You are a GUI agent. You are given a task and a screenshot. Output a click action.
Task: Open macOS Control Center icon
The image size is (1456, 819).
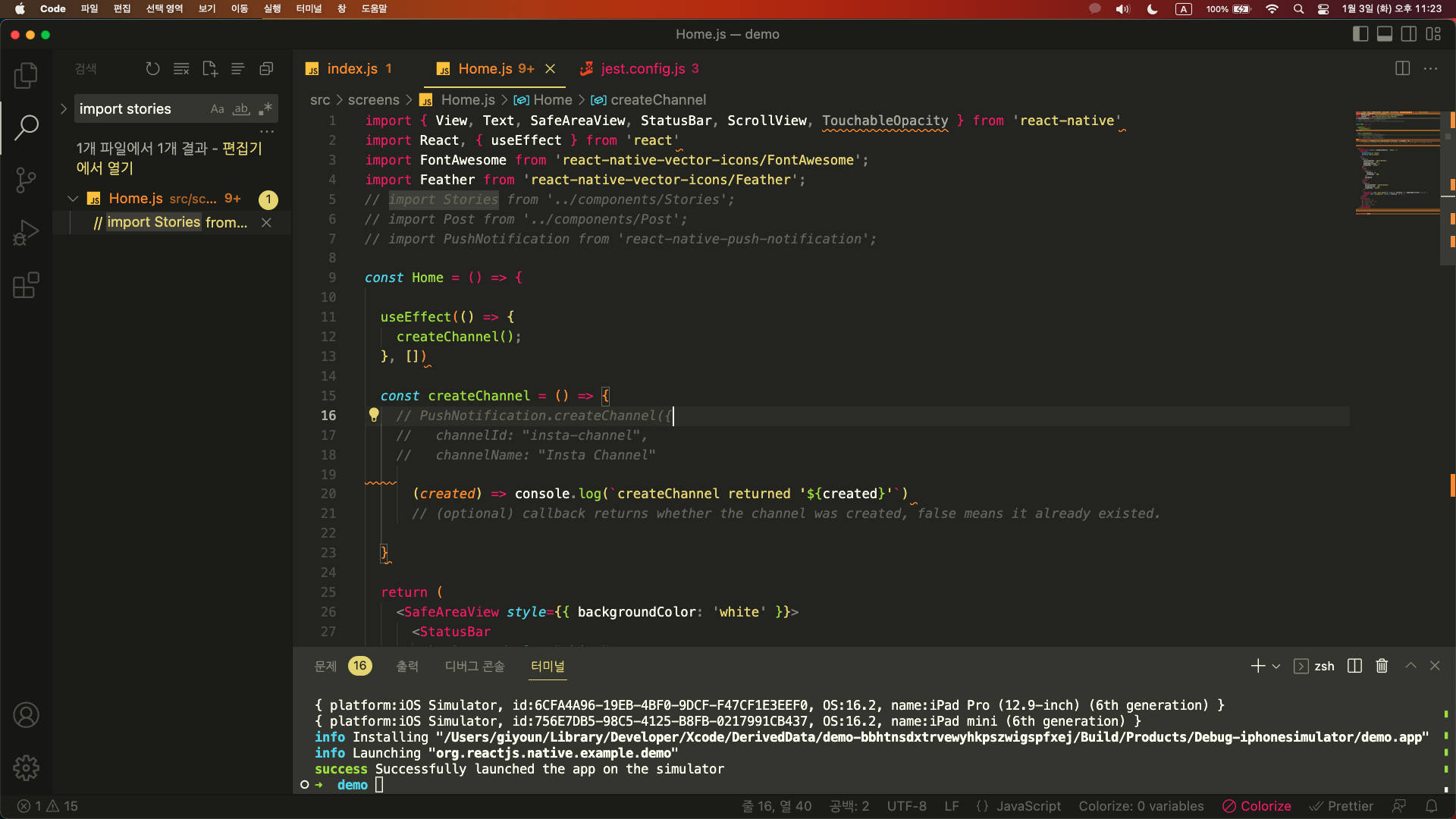coord(1323,9)
